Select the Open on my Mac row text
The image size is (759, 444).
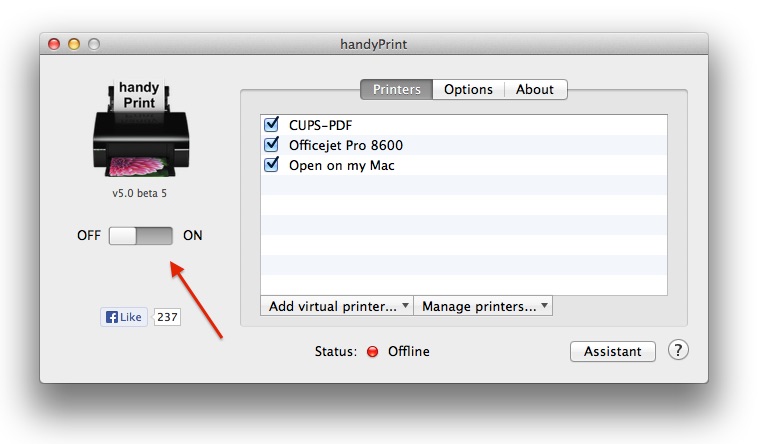(x=342, y=166)
